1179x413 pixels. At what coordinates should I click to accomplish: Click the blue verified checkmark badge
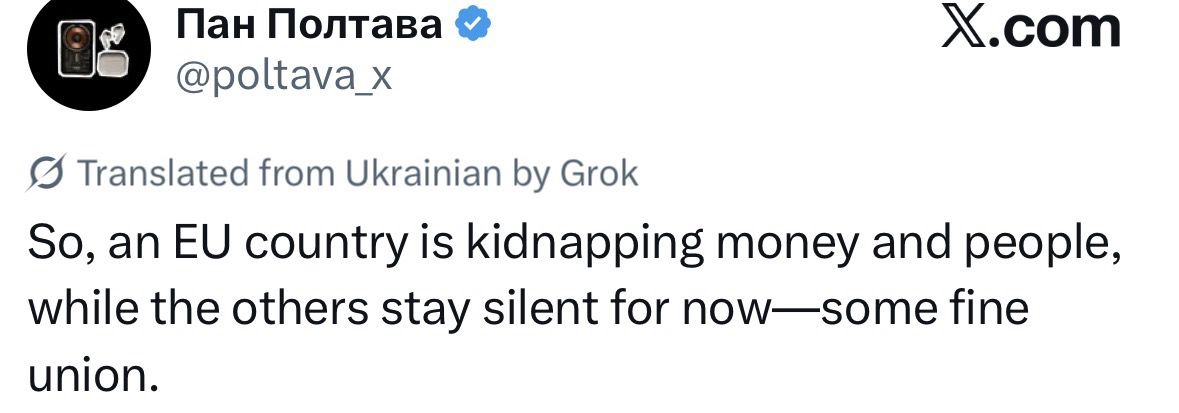click(473, 28)
